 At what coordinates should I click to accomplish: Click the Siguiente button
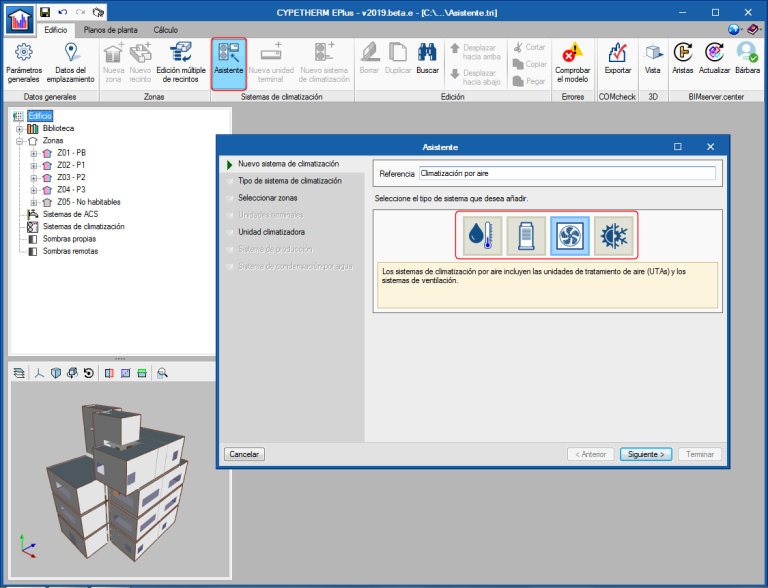[x=645, y=454]
